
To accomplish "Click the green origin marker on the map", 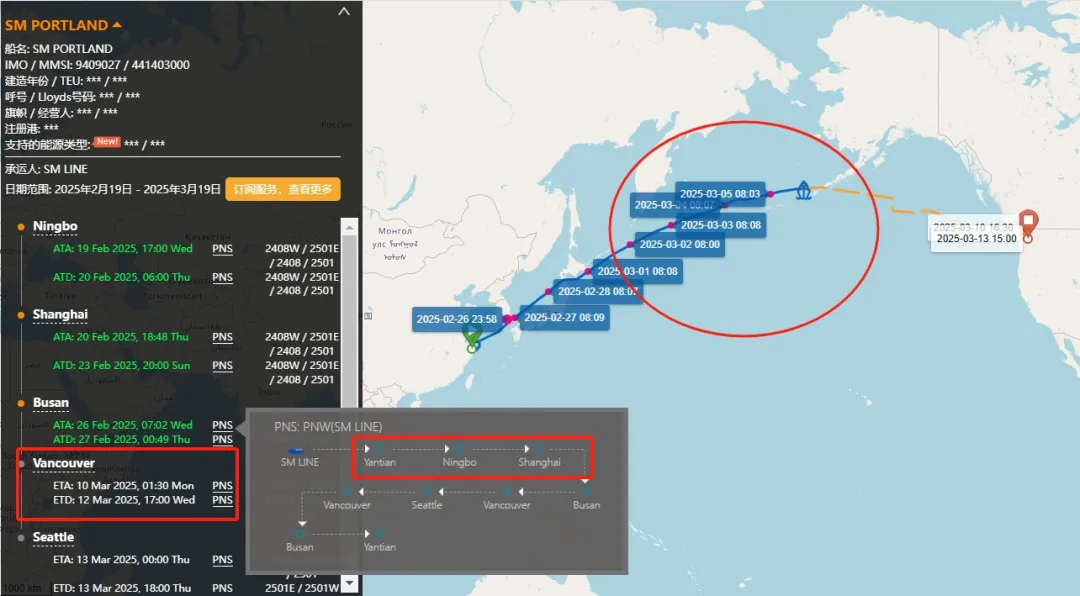I will (x=472, y=340).
